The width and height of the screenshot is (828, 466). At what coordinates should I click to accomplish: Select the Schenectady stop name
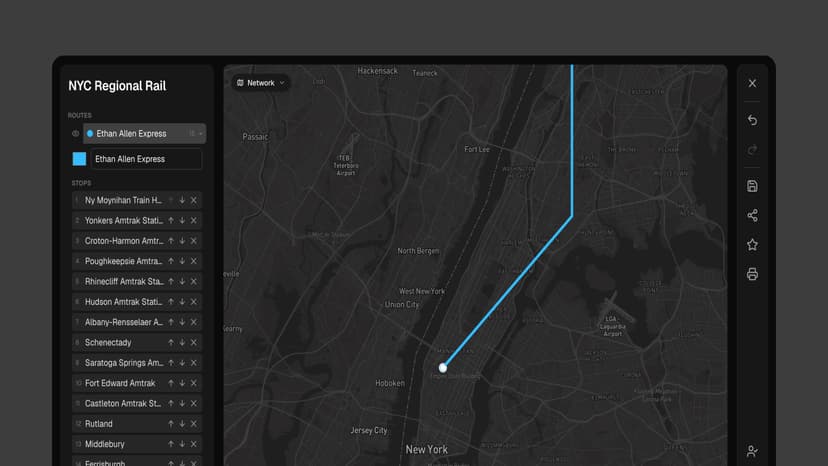pyautogui.click(x=108, y=342)
